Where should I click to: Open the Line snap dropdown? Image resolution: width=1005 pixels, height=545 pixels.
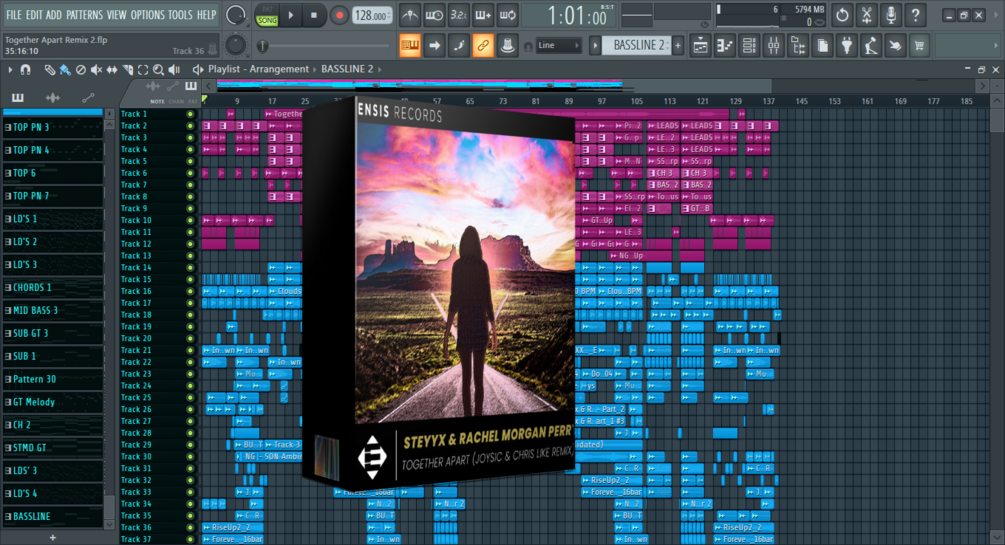(x=558, y=46)
